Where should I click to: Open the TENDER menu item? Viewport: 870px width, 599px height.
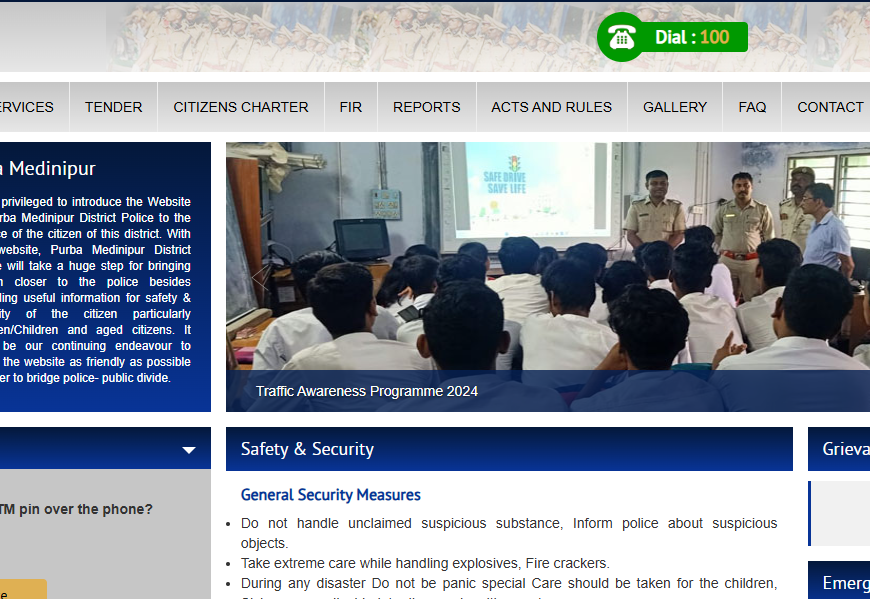coord(113,107)
